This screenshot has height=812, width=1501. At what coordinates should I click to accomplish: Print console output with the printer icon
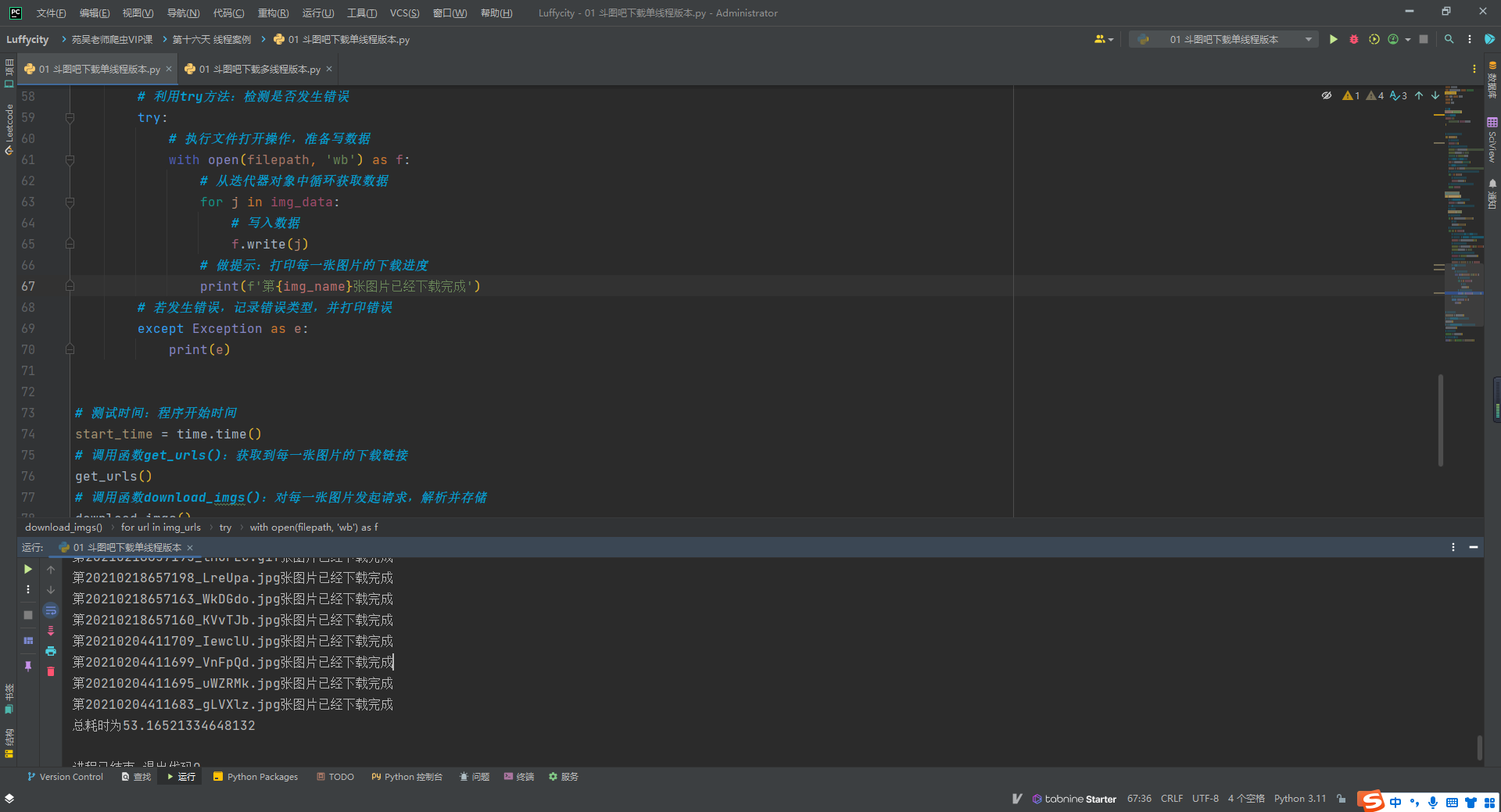(x=51, y=651)
